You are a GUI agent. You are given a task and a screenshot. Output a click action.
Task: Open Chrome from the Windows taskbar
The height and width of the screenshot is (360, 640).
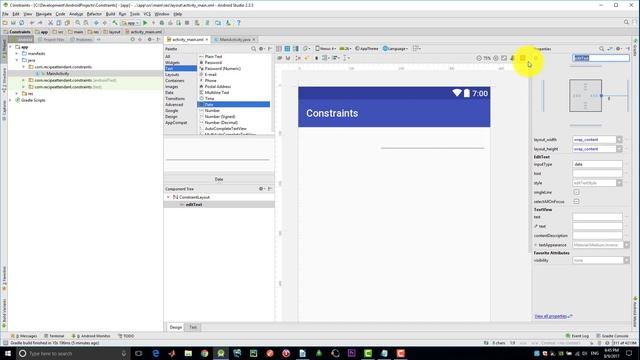coord(204,353)
